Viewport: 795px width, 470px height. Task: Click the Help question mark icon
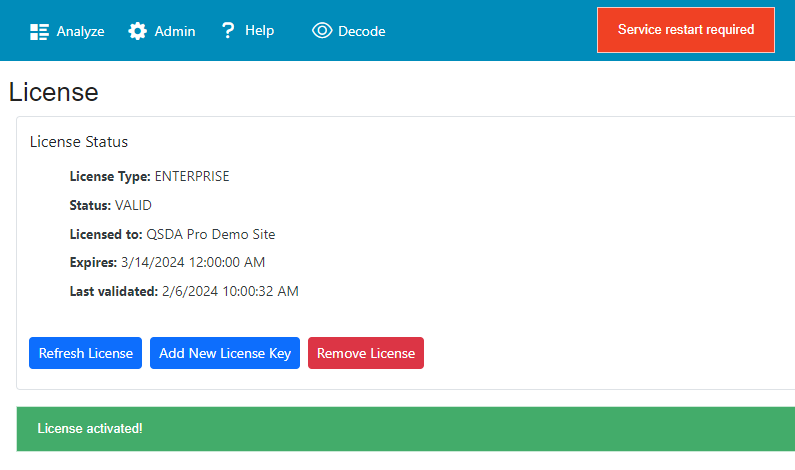pos(228,31)
